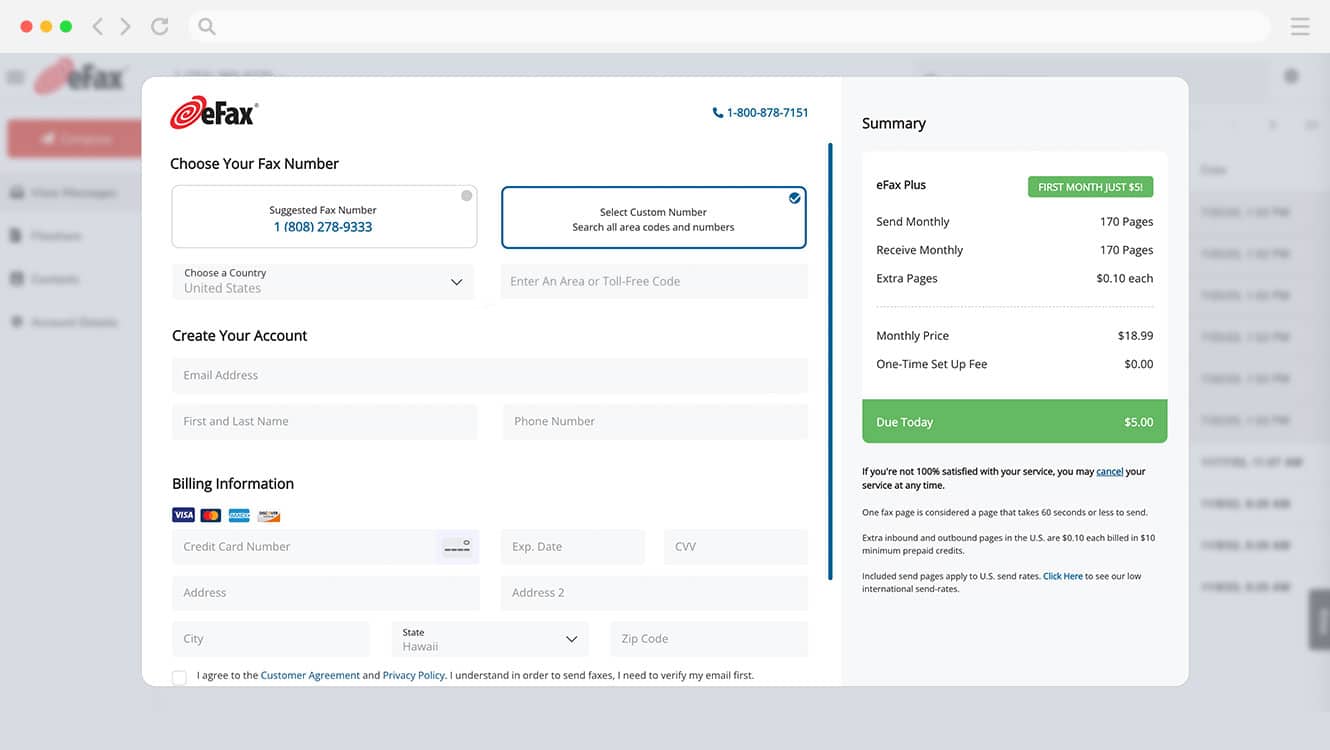This screenshot has height=750, width=1330.
Task: Click the 1-800-878-7151 phone link
Action: pos(760,113)
